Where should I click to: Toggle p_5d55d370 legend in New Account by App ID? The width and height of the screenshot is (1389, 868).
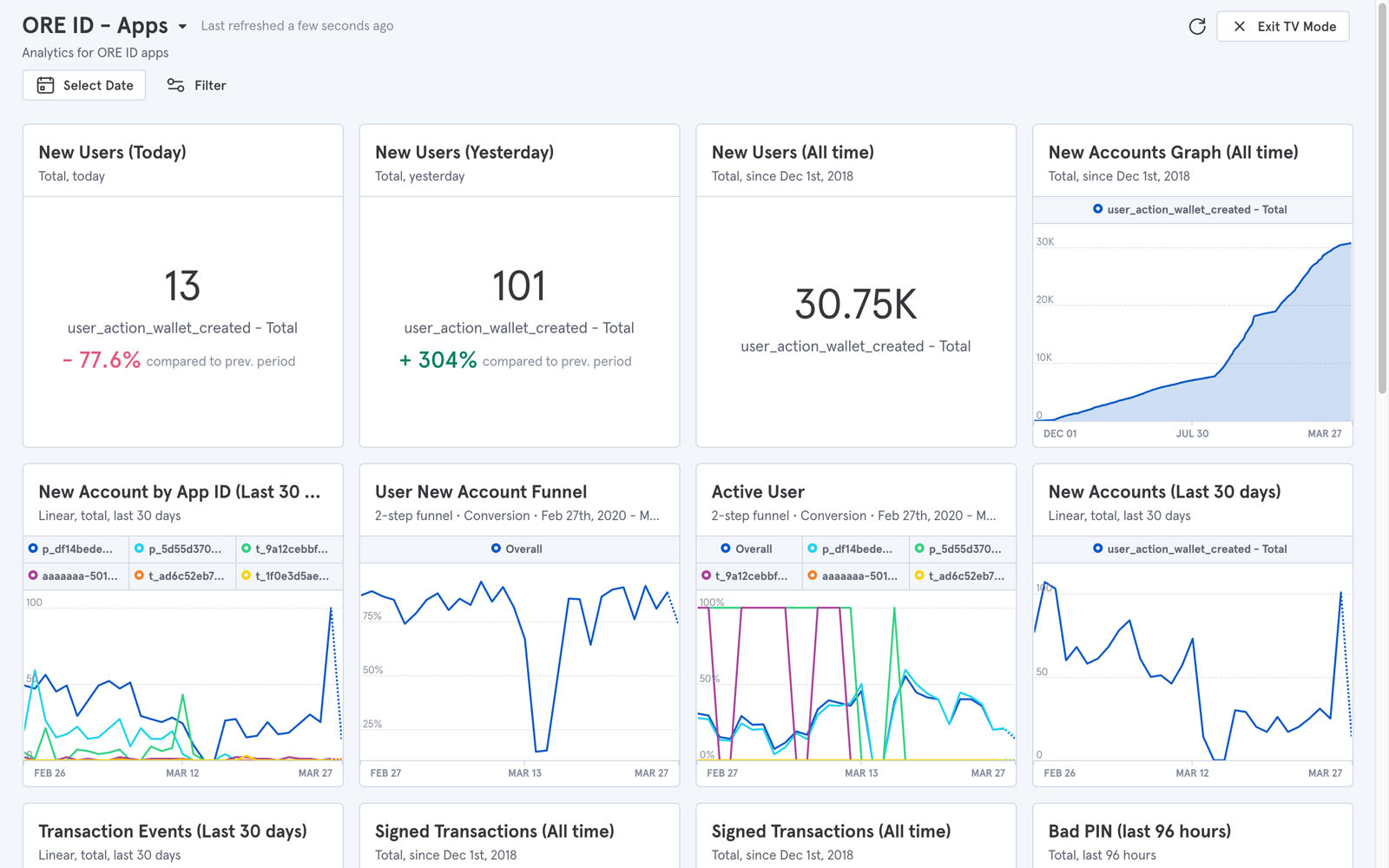tap(183, 549)
